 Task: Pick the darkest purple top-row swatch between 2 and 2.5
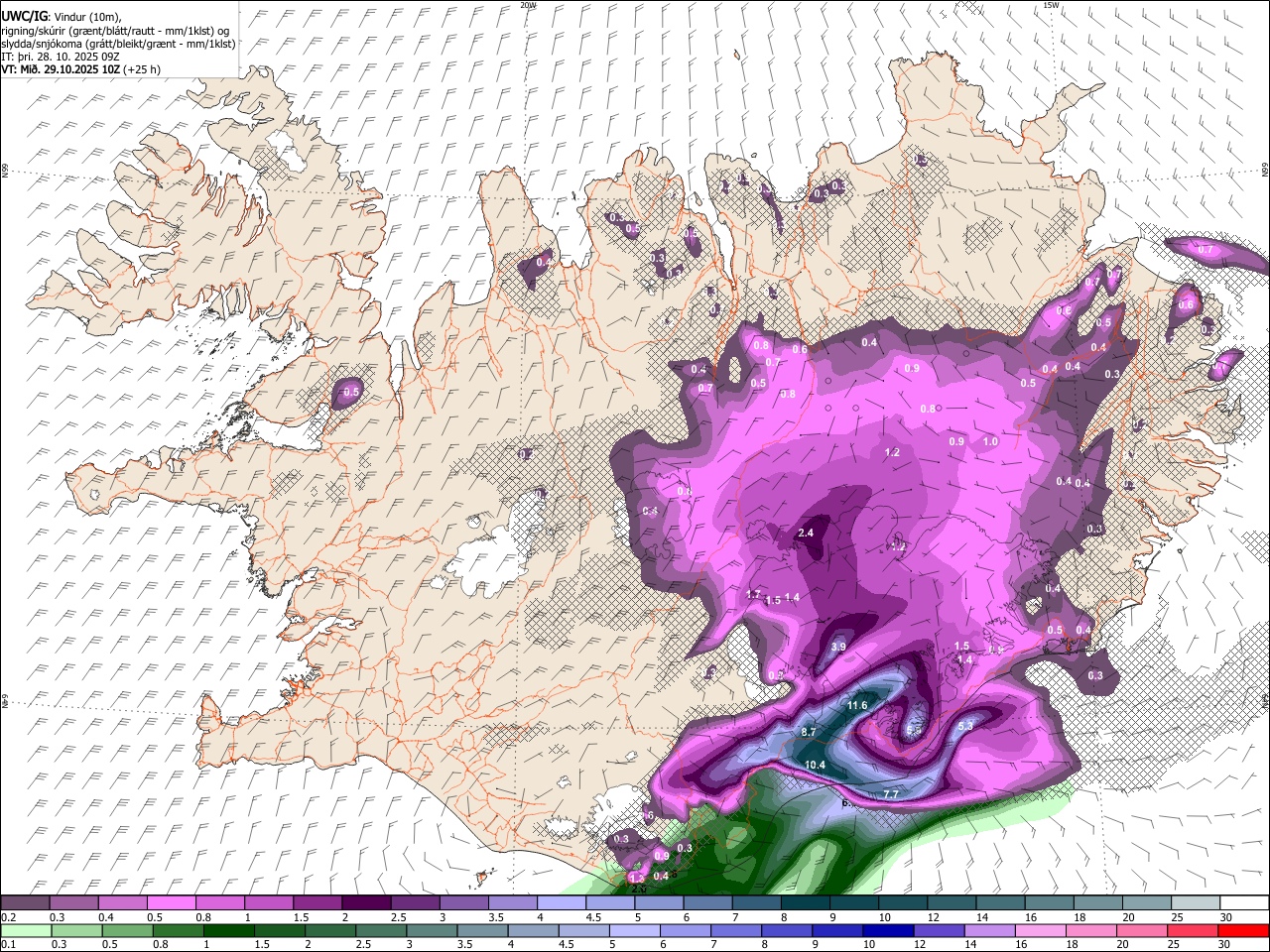tap(366, 903)
